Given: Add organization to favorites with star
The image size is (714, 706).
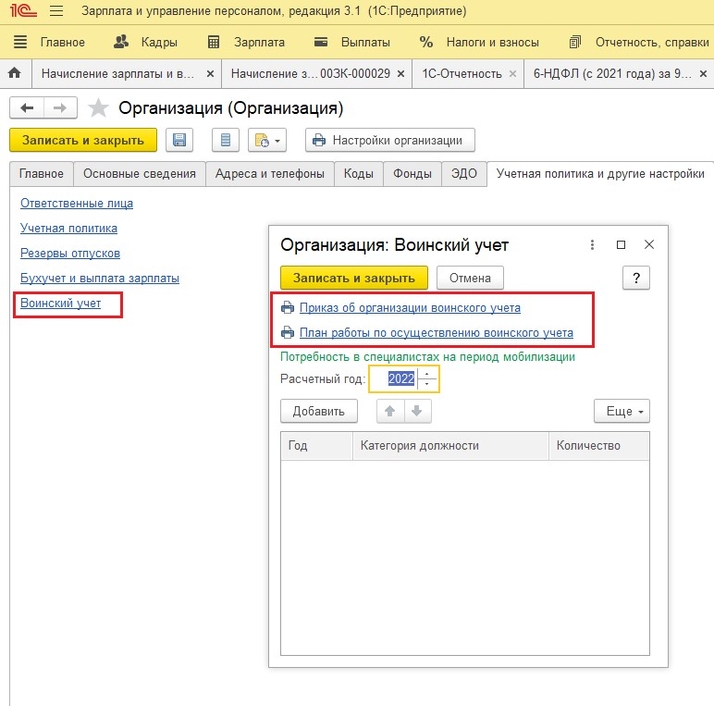Looking at the screenshot, I should [98, 108].
